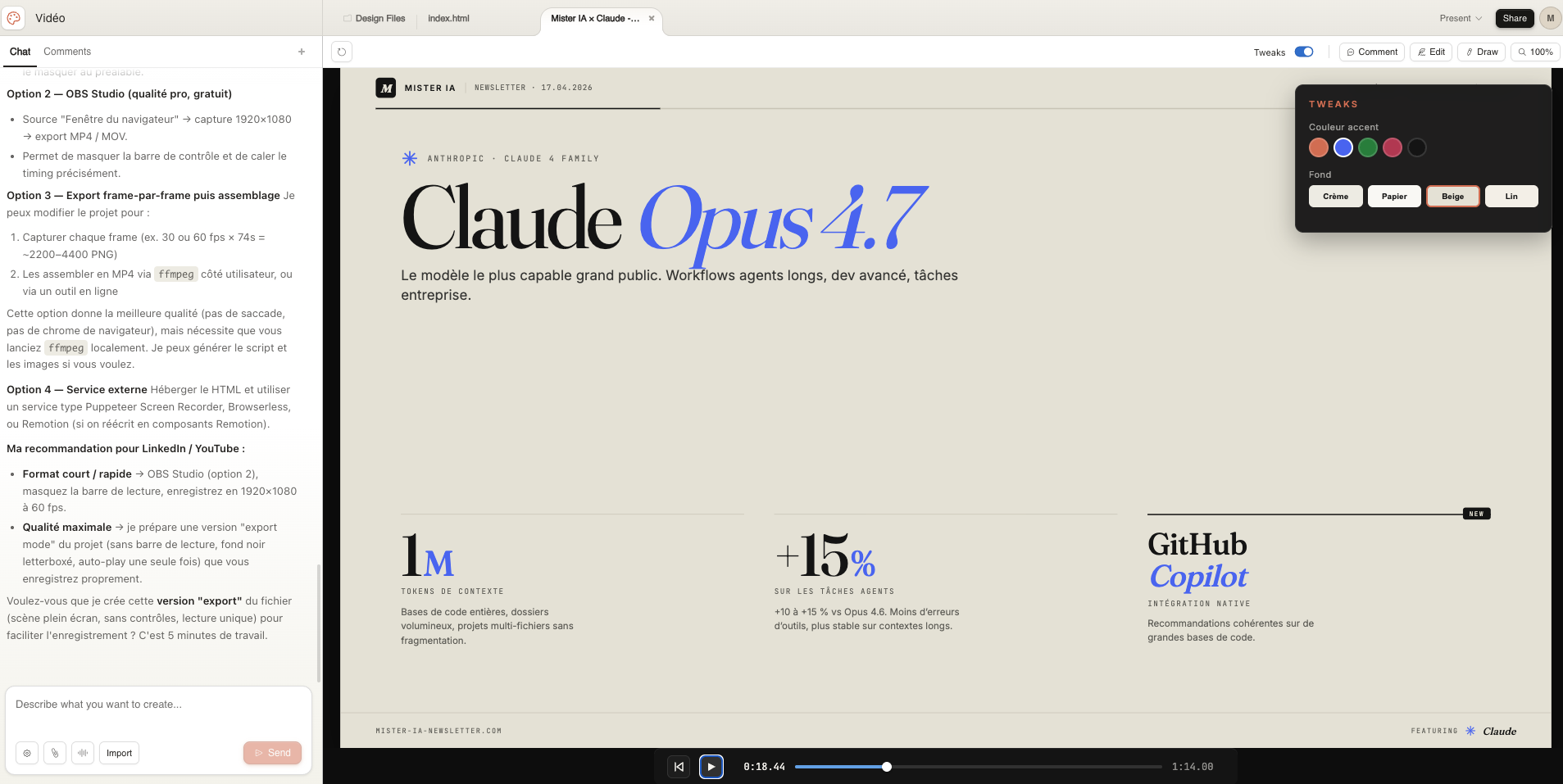This screenshot has width=1563, height=784.
Task: Click the "Format court / rapide" bullet
Action: pos(77,474)
